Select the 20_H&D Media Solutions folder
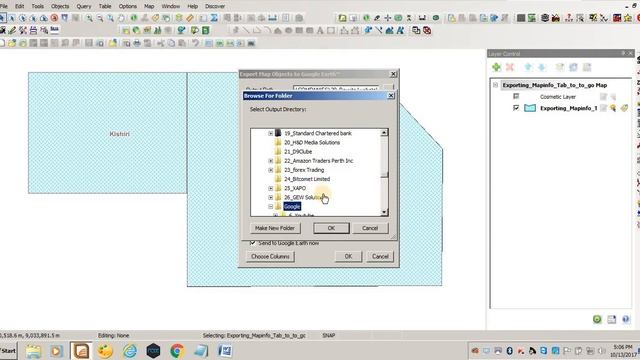 tap(312, 142)
